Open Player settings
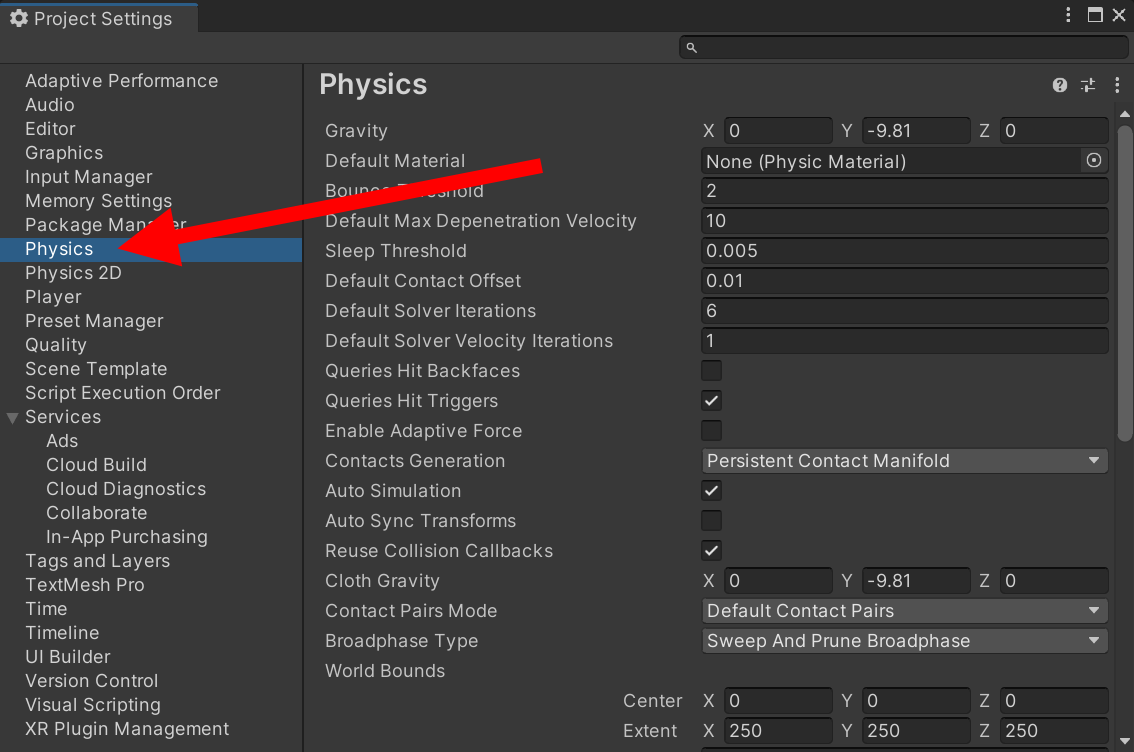 pyautogui.click(x=54, y=297)
